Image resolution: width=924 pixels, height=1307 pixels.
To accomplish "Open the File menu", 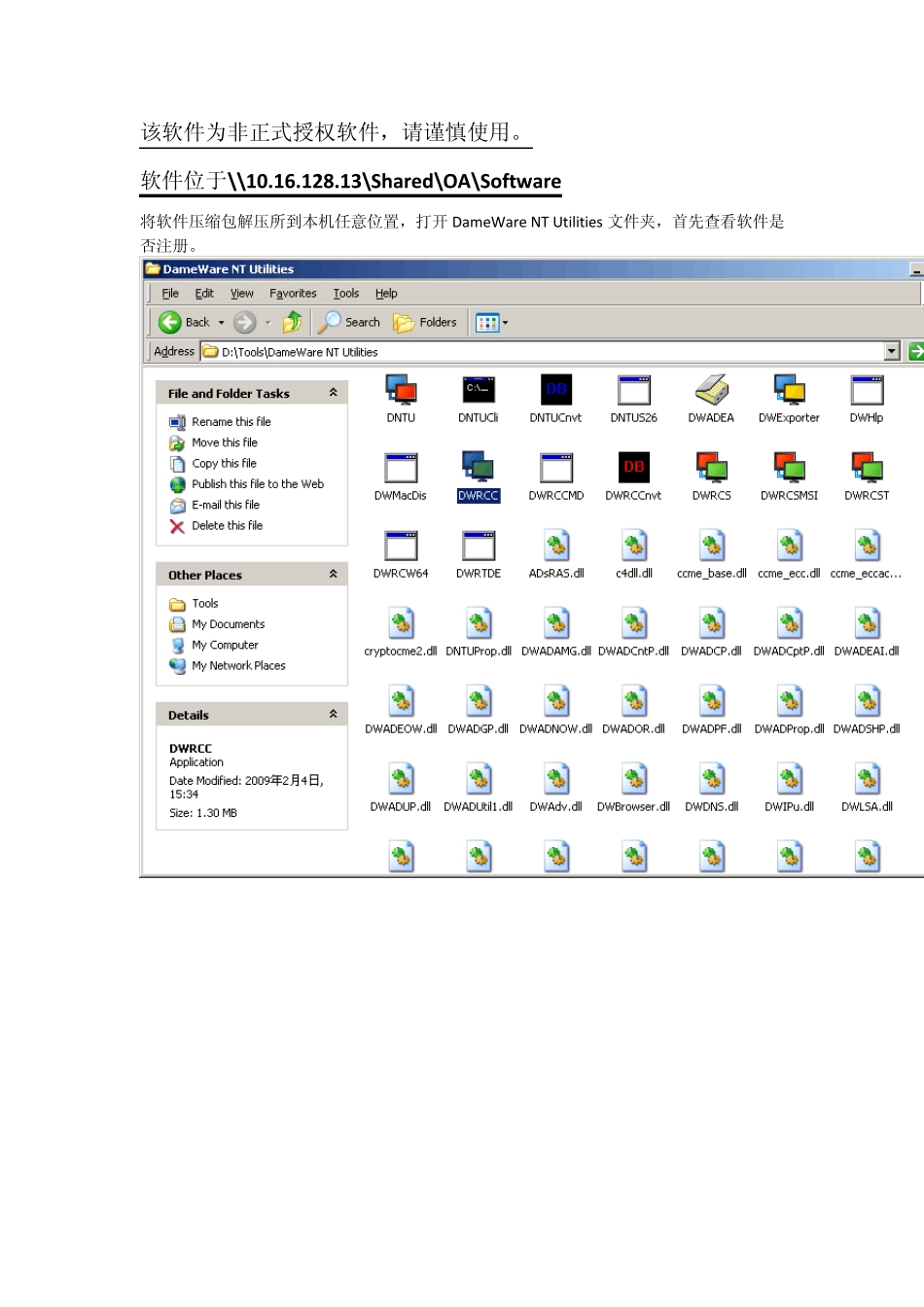I will [x=170, y=293].
